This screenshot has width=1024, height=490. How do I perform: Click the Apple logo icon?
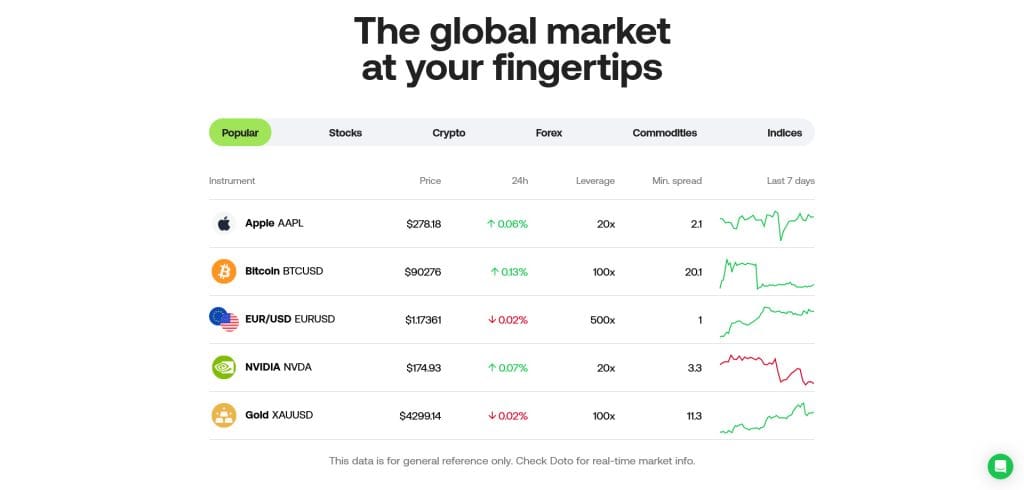click(x=224, y=223)
